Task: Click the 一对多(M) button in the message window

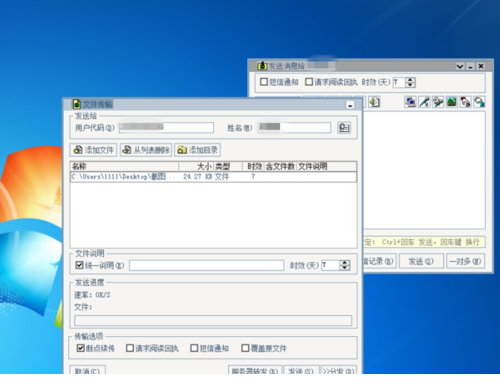Action: (x=465, y=261)
